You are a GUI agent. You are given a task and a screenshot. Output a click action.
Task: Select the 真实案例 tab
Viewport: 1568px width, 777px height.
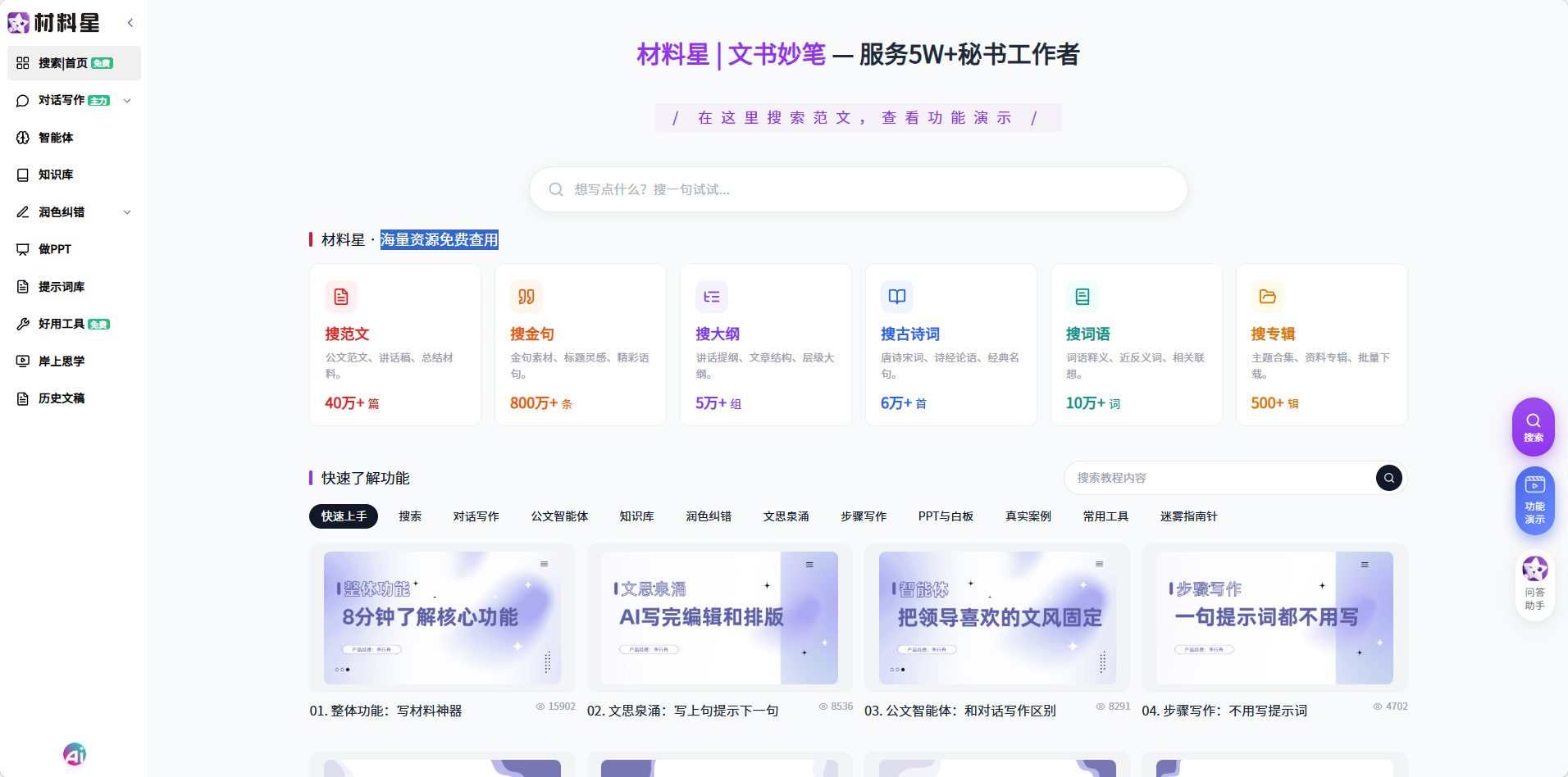(1028, 516)
